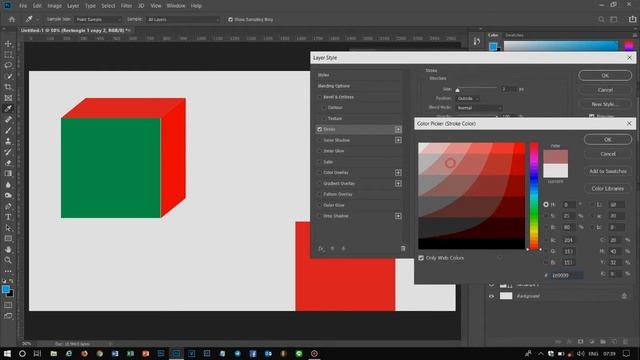Select the Clone Stamp tool
The height and width of the screenshot is (360, 640).
click(x=8, y=141)
